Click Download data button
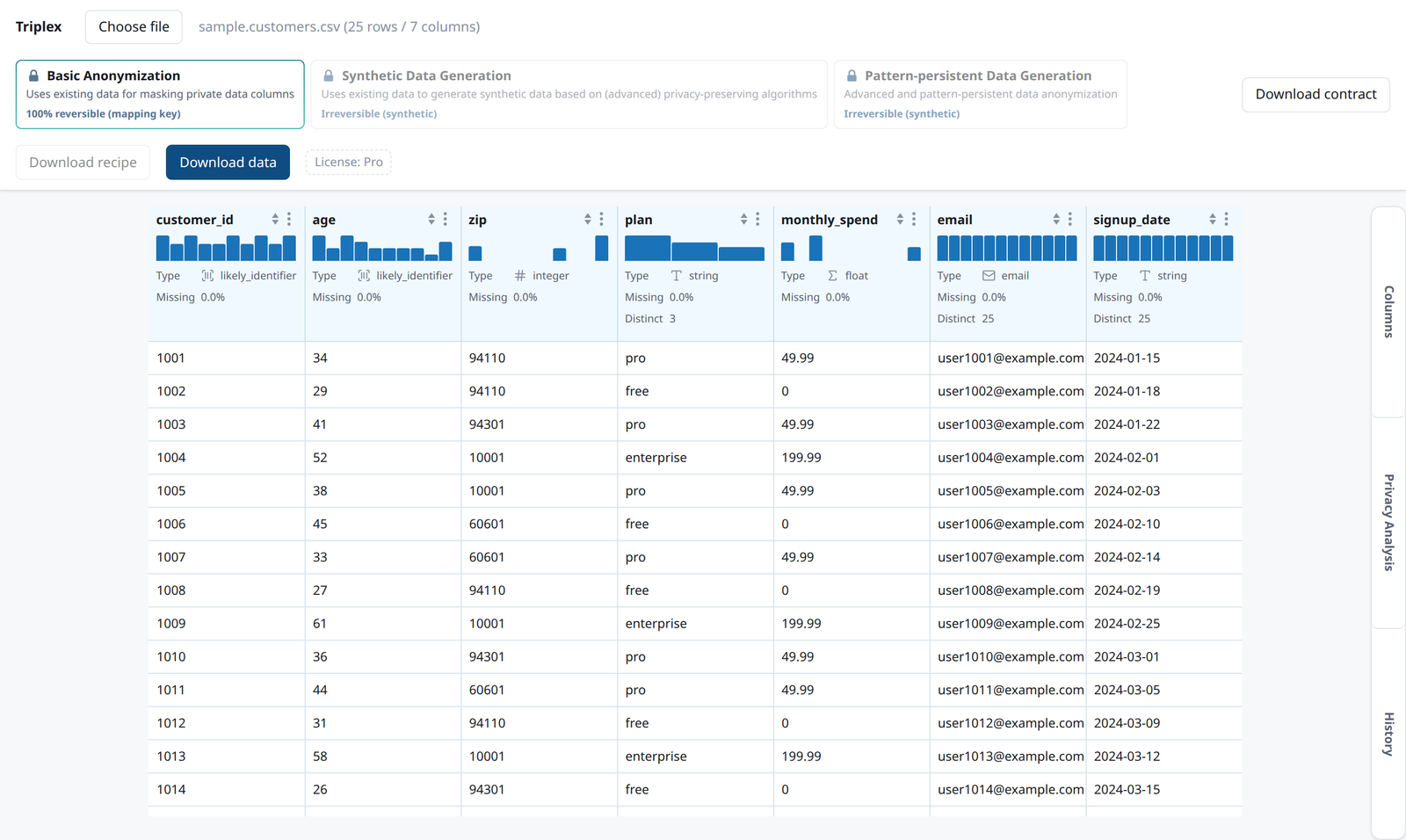The width and height of the screenshot is (1406, 840). click(228, 163)
